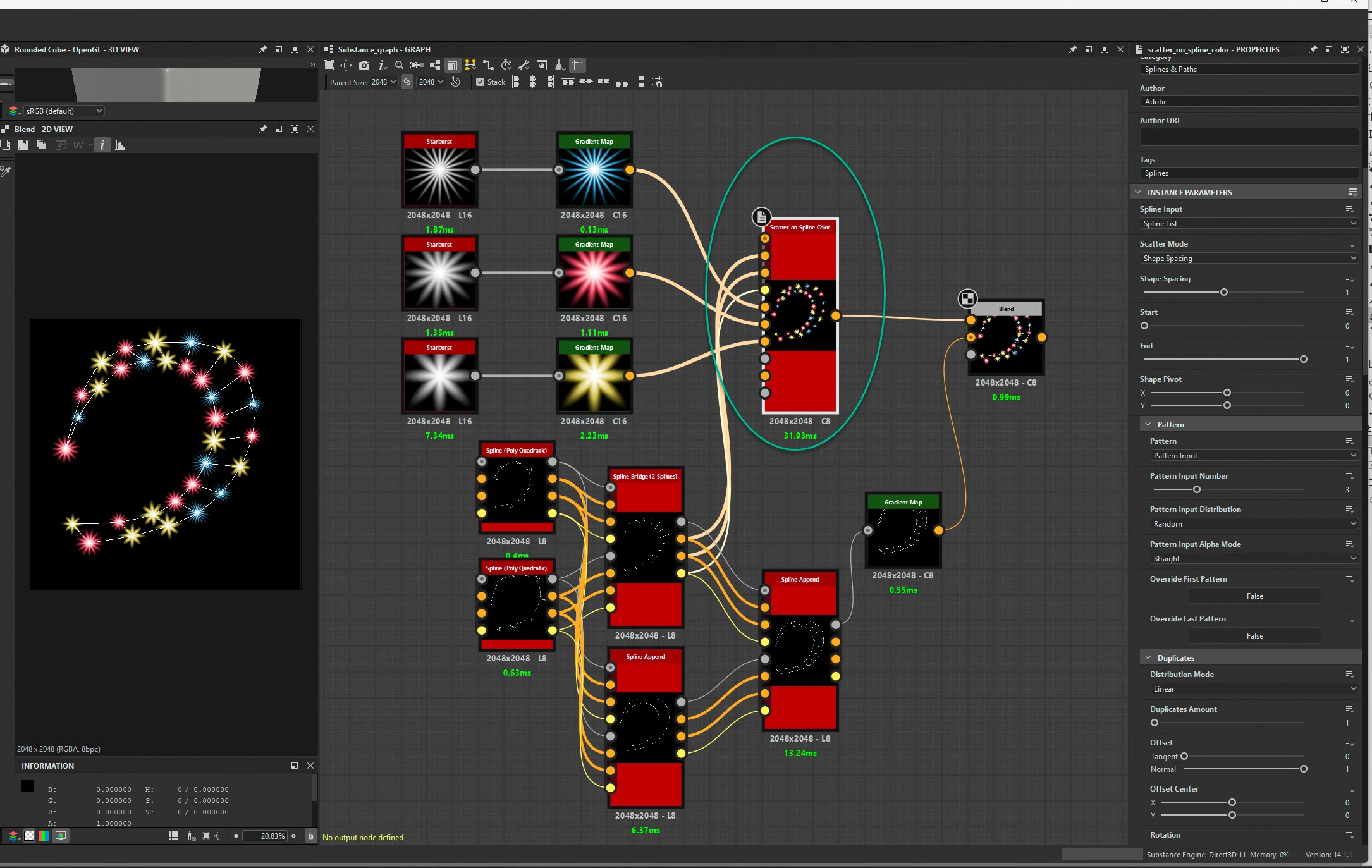Image resolution: width=1372 pixels, height=868 pixels.
Task: Click the Shape Spacing slider handle
Action: point(1224,293)
